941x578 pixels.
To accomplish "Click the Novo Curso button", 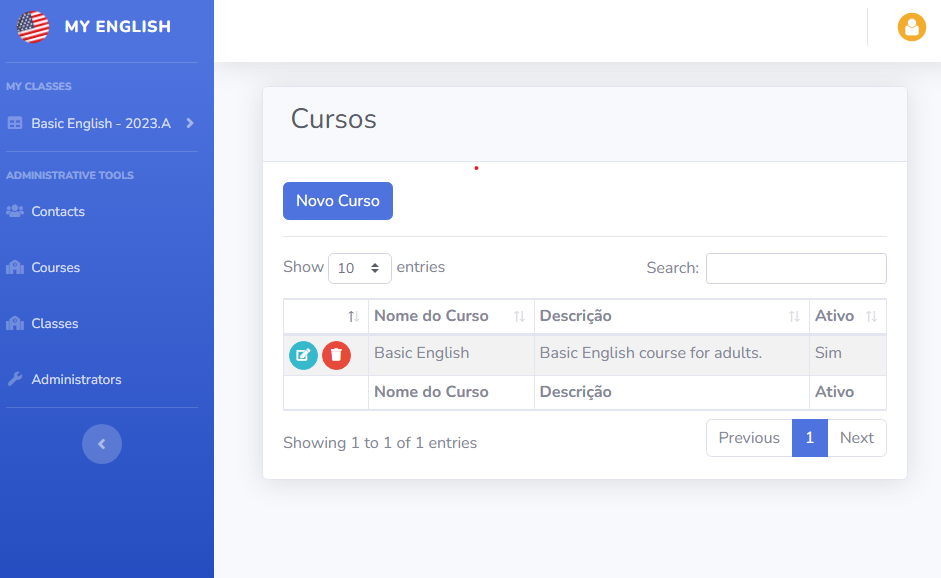I will coord(338,201).
